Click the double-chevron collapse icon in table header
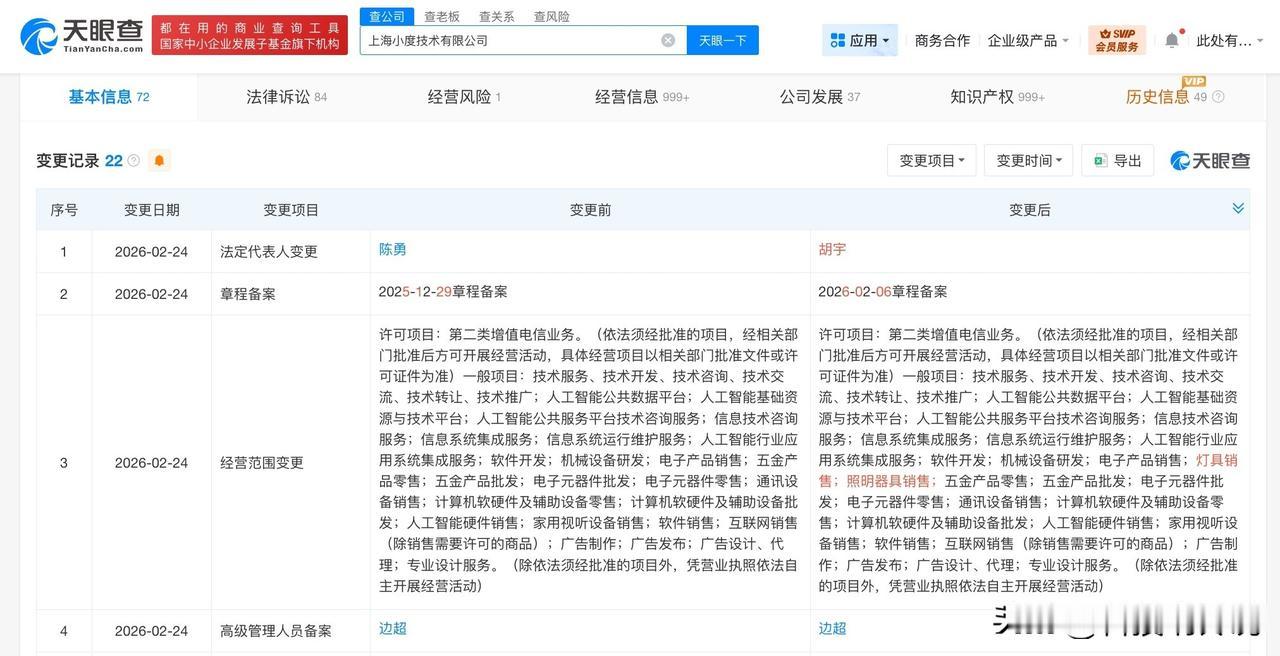This screenshot has width=1280, height=656. click(1238, 208)
